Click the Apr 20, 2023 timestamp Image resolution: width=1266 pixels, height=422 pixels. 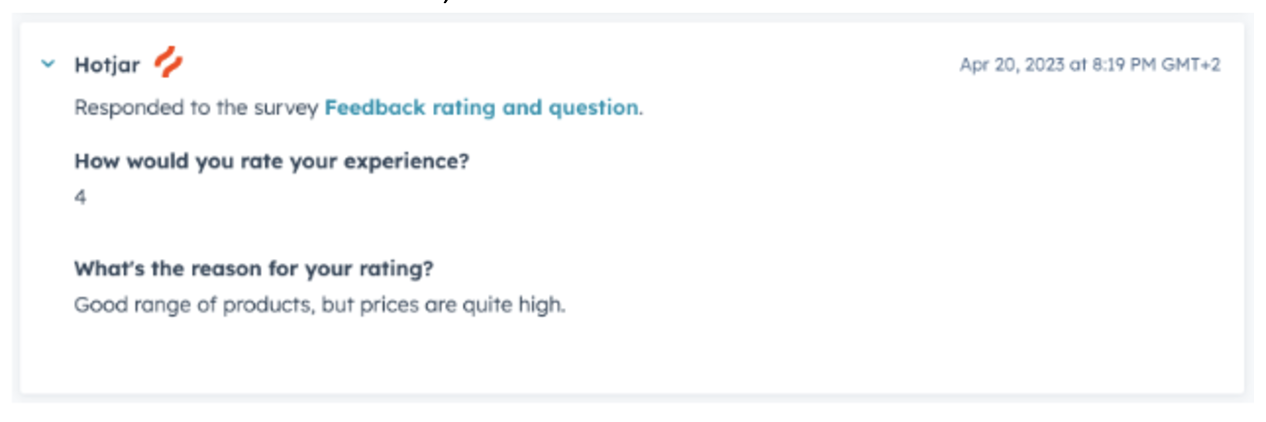[x=1090, y=65]
